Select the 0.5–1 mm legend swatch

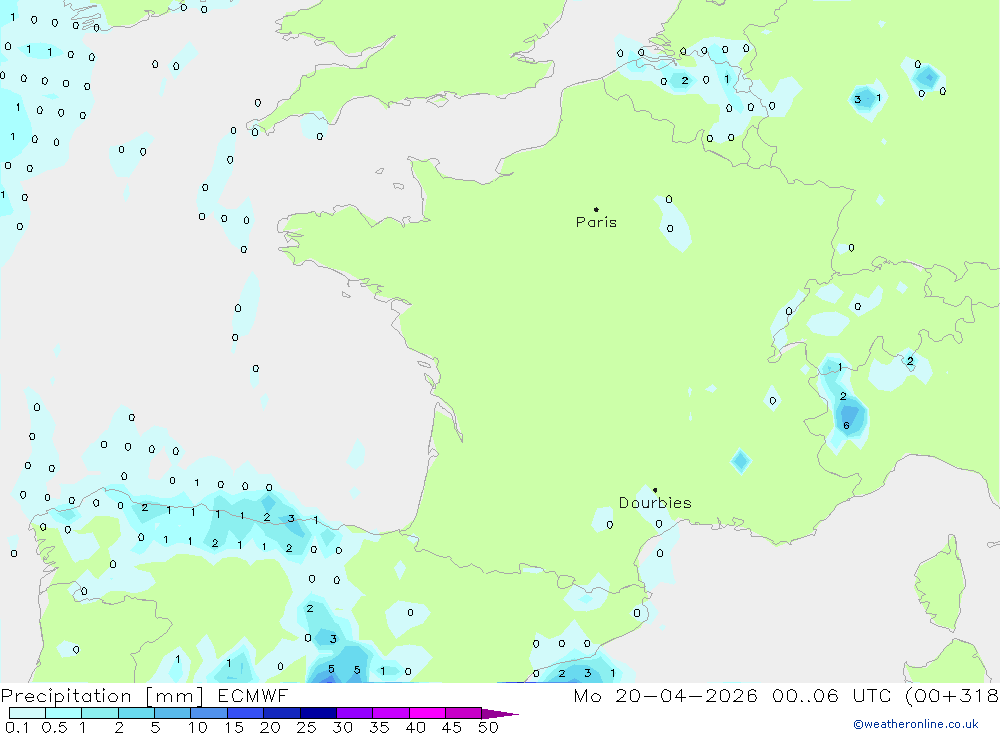point(63,713)
